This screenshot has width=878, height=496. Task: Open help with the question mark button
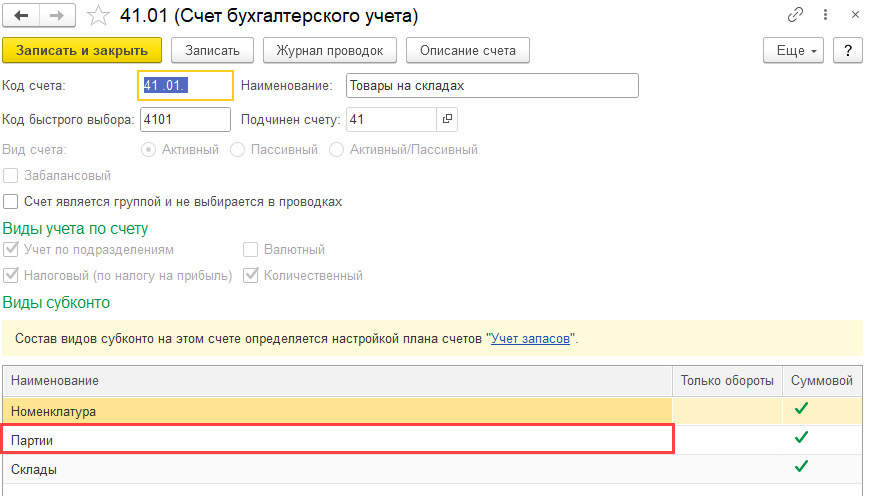coord(847,50)
